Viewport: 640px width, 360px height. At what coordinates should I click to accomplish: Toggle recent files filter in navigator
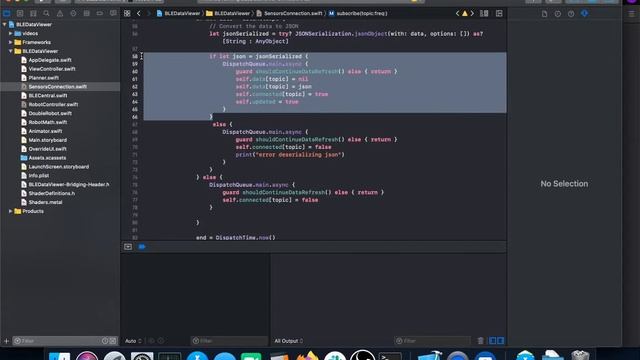point(105,341)
